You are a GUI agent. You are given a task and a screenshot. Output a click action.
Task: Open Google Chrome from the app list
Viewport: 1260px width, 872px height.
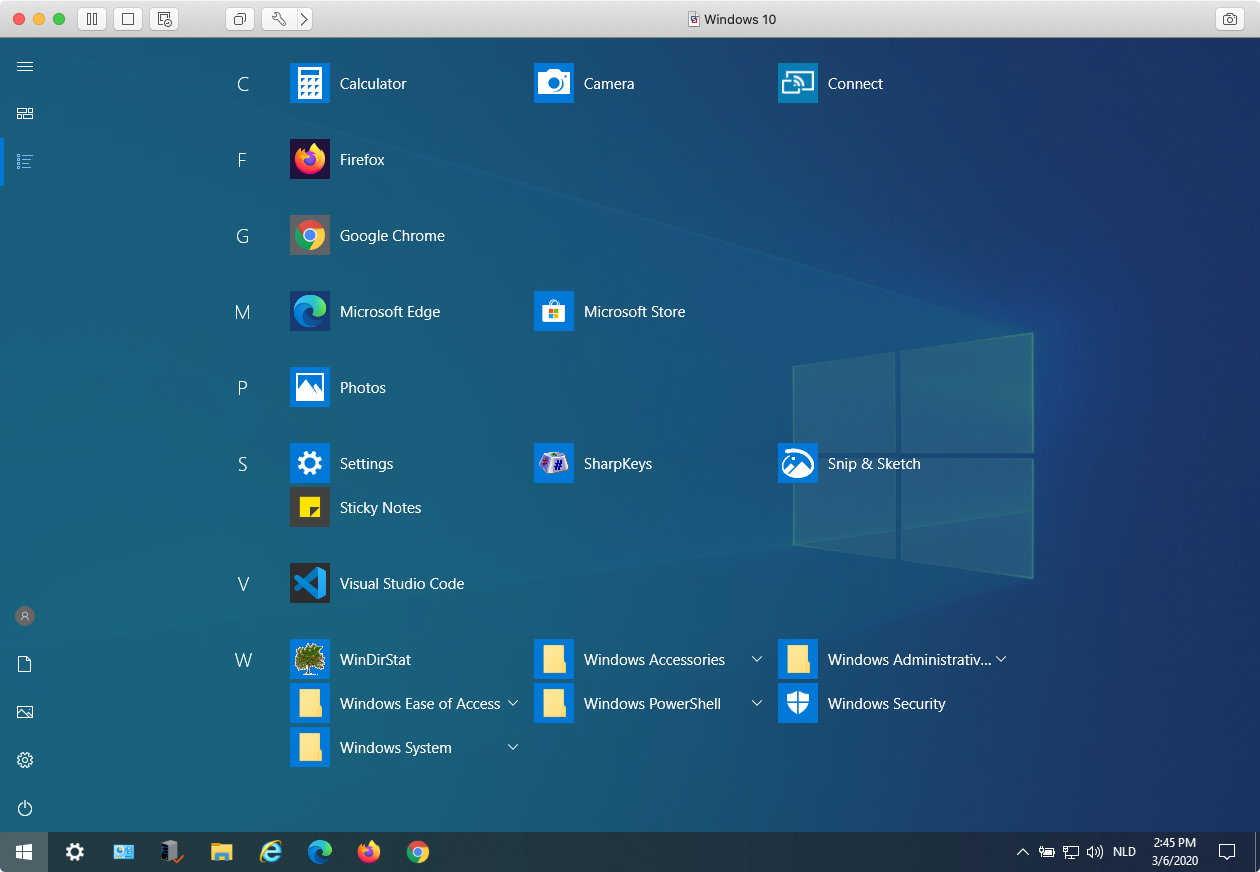point(310,236)
